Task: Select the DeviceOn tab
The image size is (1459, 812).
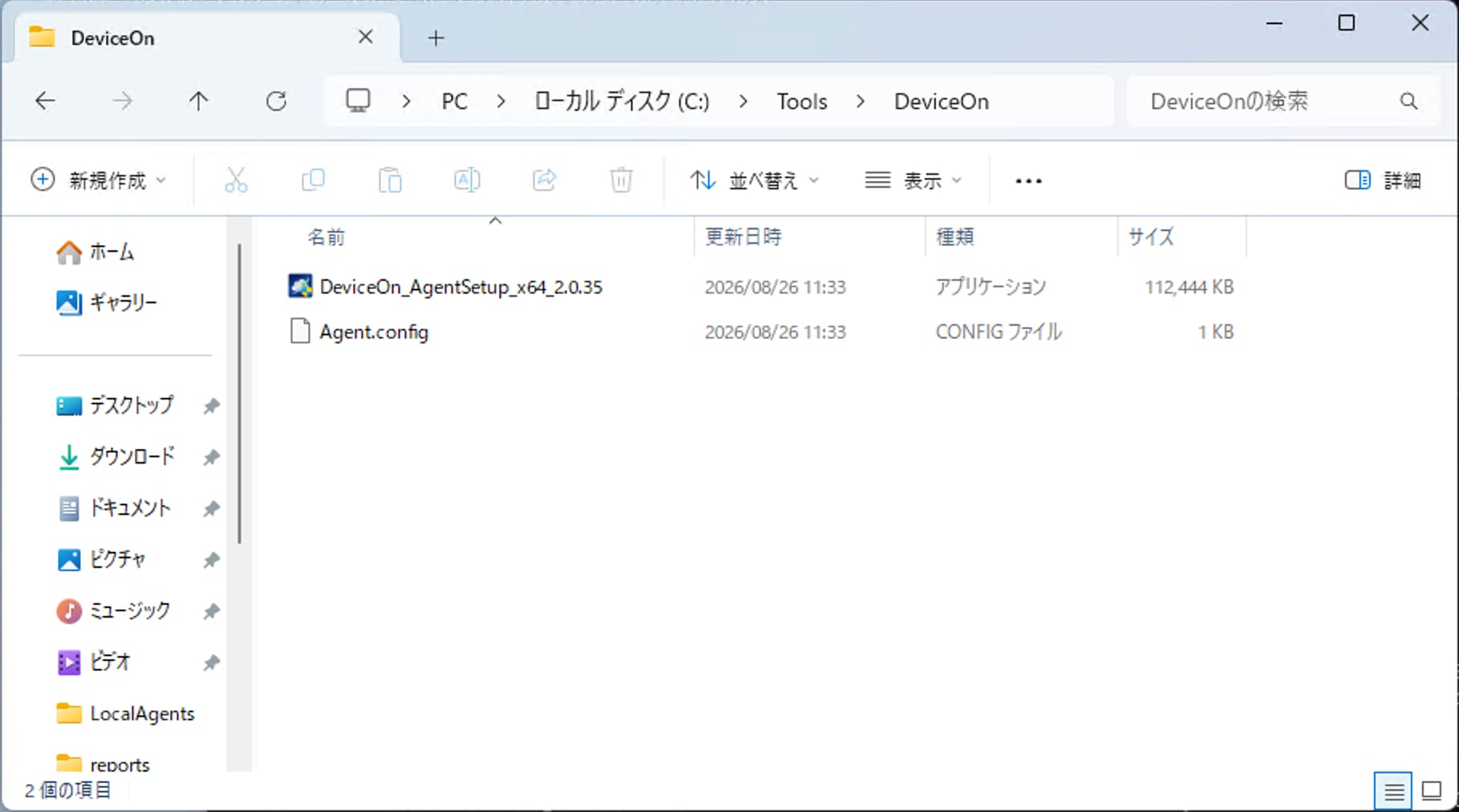Action: click(207, 38)
